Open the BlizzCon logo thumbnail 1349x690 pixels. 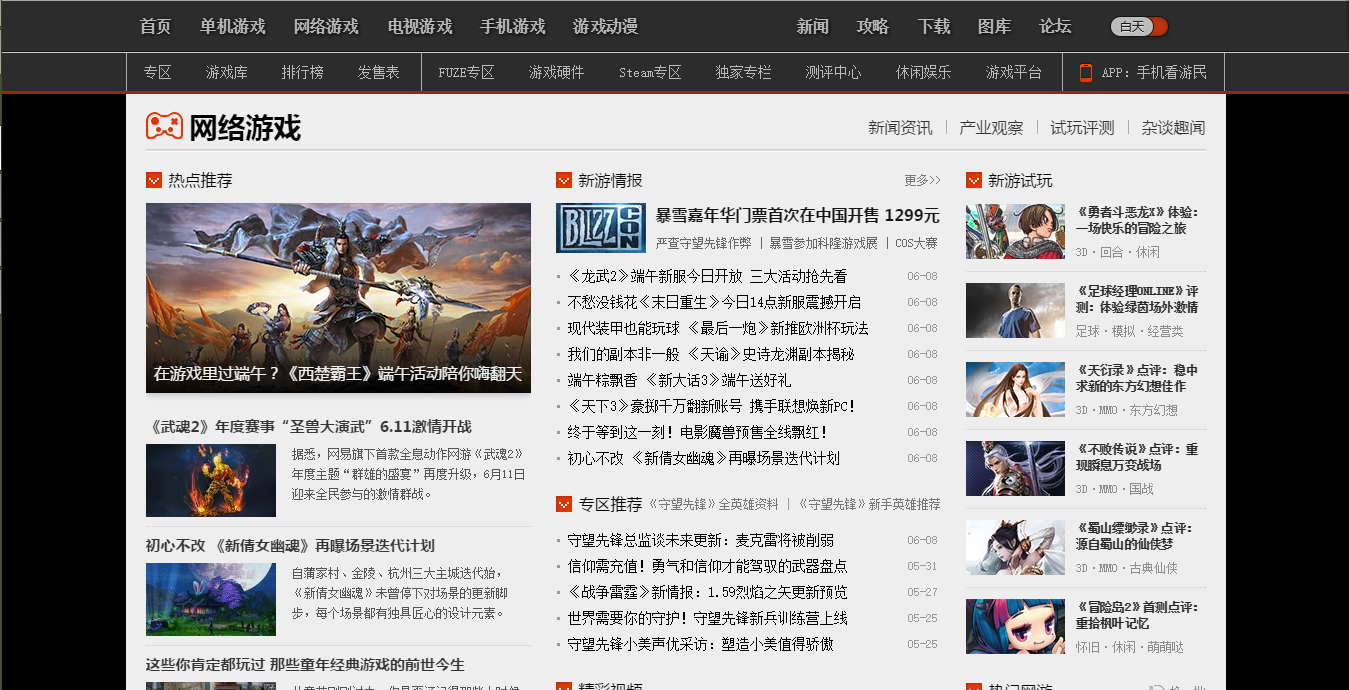[x=601, y=228]
